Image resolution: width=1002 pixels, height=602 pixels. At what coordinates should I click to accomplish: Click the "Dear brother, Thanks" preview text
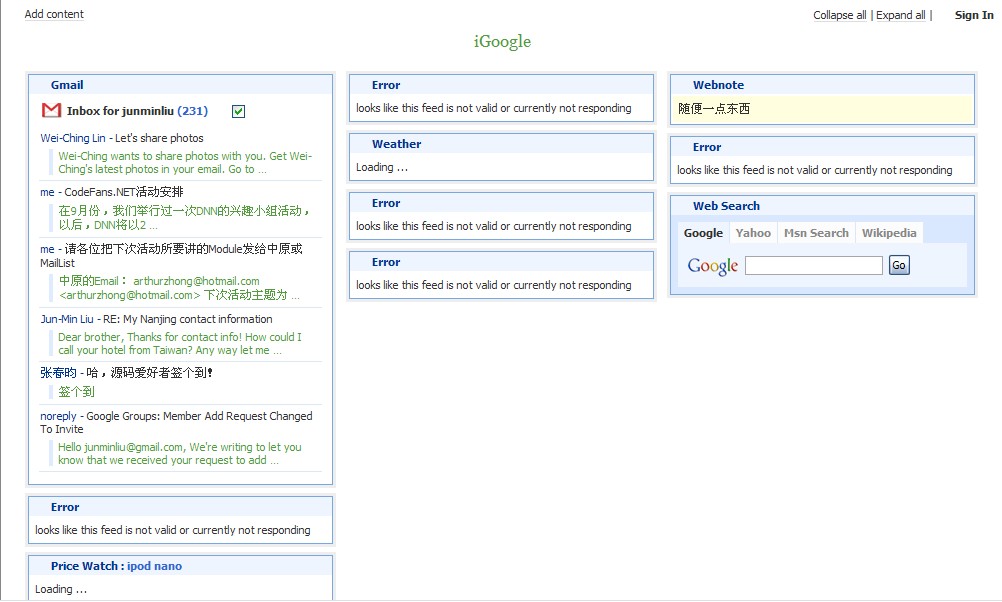pos(180,343)
